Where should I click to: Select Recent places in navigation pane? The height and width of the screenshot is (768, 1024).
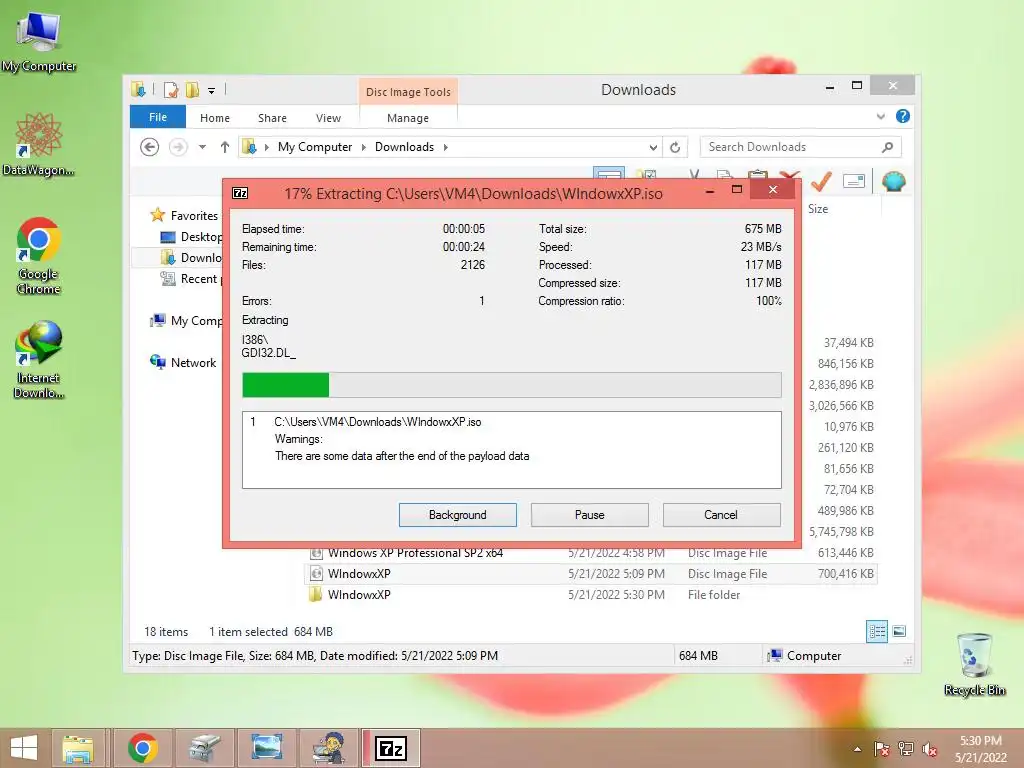[191, 279]
